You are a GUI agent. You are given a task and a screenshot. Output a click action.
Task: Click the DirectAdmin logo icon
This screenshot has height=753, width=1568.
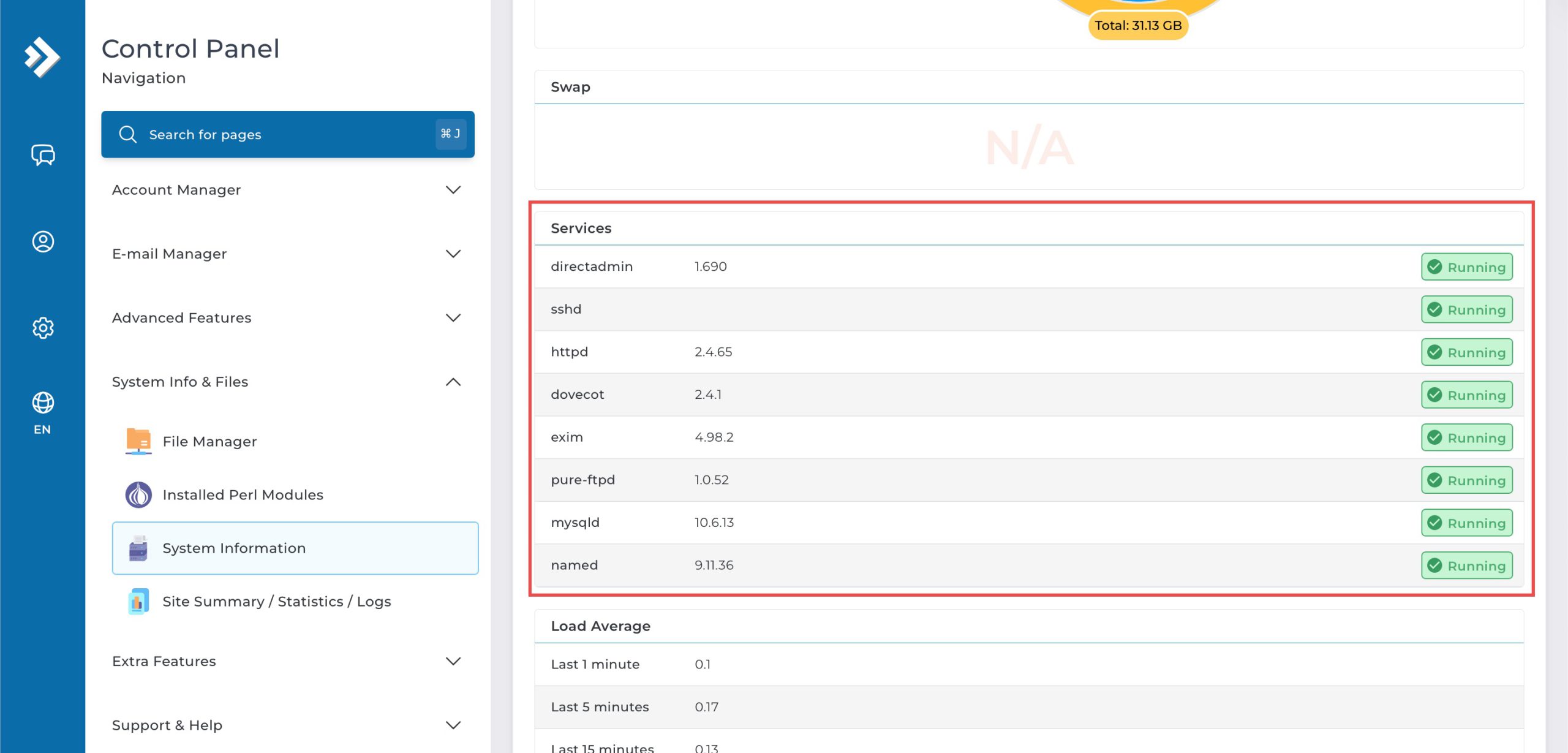point(42,57)
